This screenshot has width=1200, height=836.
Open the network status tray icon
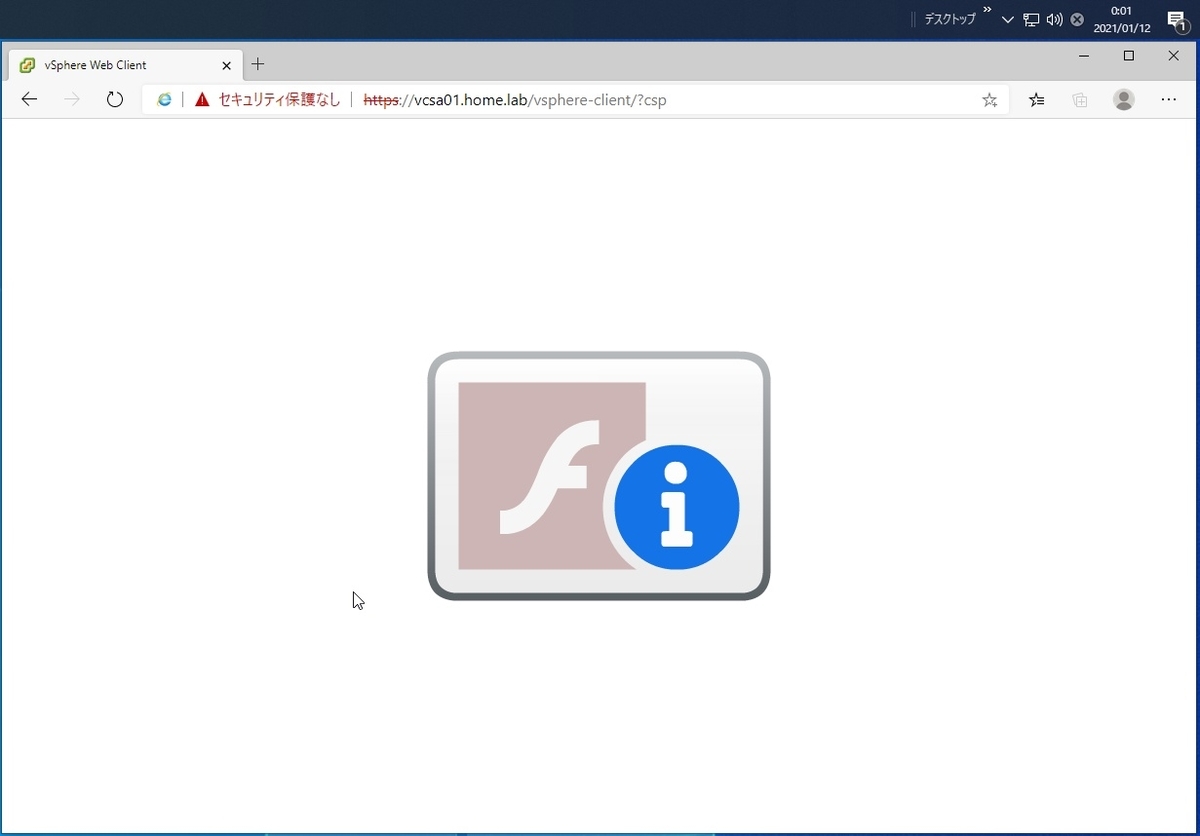tap(1031, 19)
